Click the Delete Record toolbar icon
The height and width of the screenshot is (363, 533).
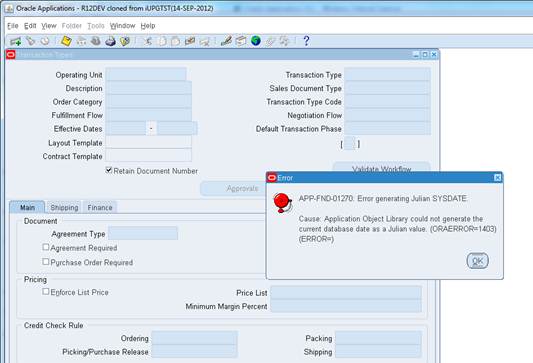click(205, 41)
